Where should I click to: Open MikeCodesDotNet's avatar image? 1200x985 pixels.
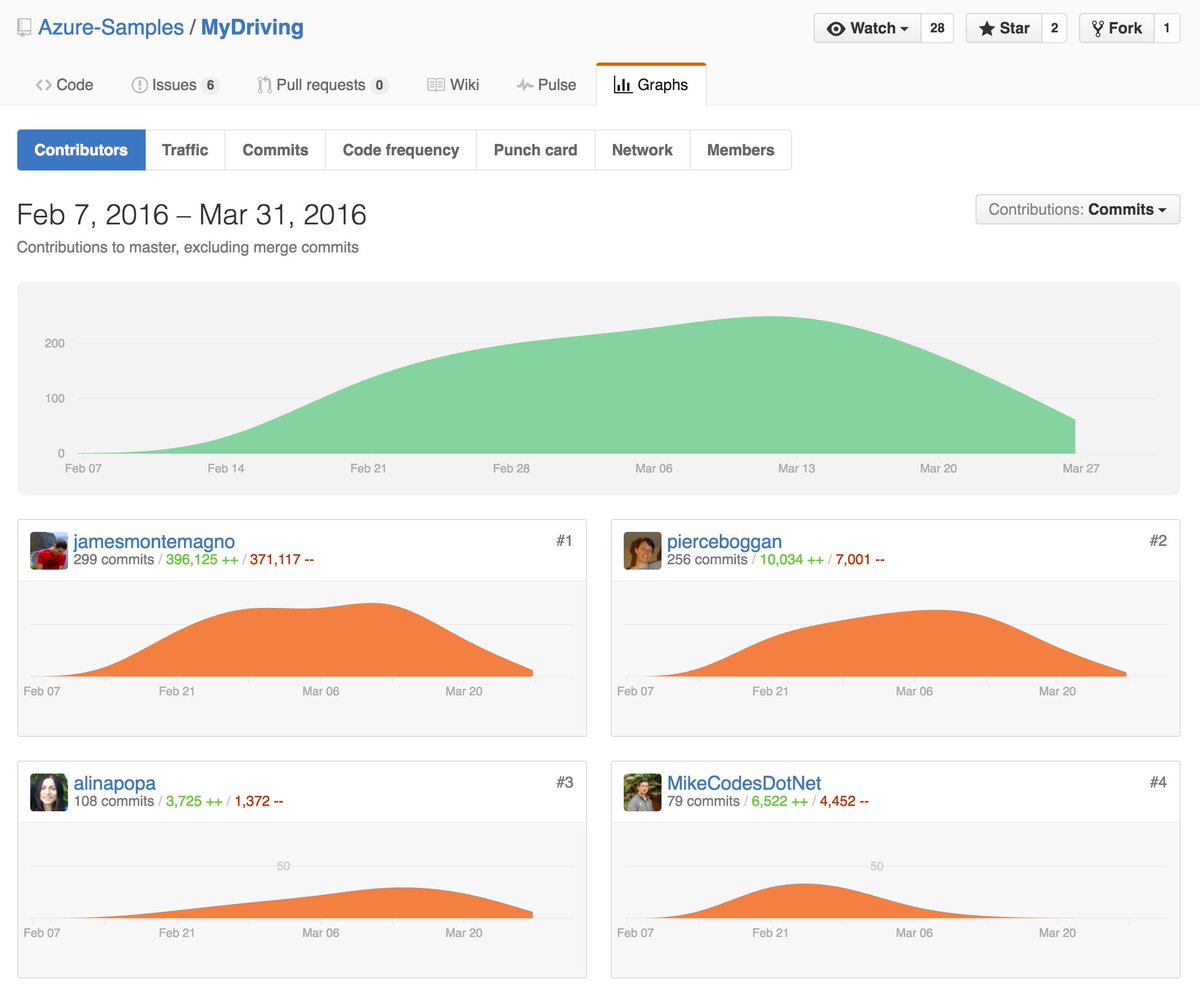[643, 792]
